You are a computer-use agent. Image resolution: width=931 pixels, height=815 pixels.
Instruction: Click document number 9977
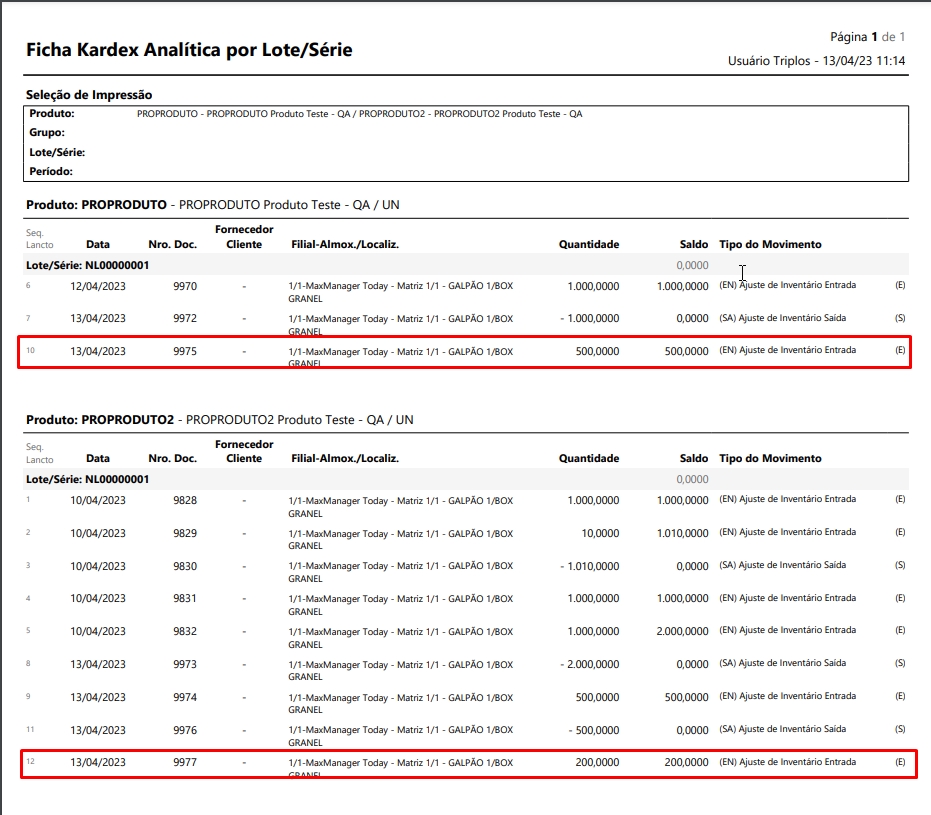pos(185,762)
